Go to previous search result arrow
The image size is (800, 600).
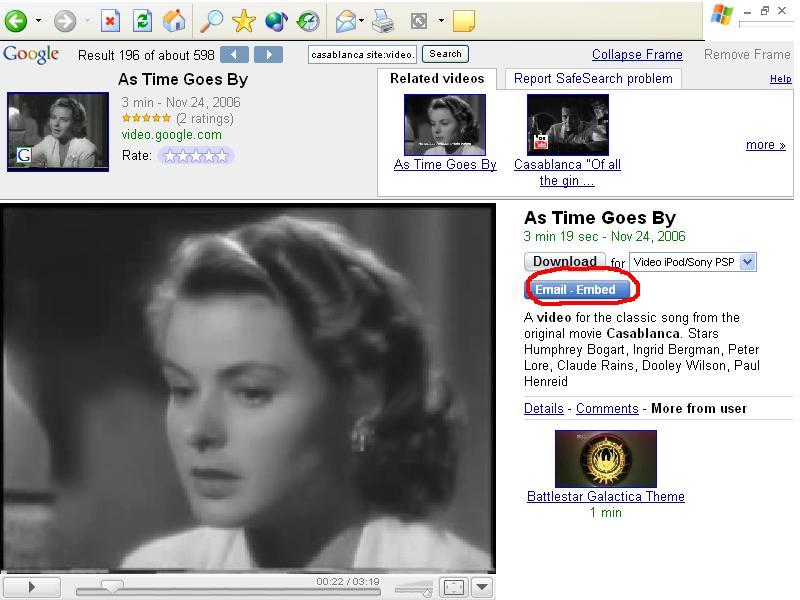tap(234, 55)
